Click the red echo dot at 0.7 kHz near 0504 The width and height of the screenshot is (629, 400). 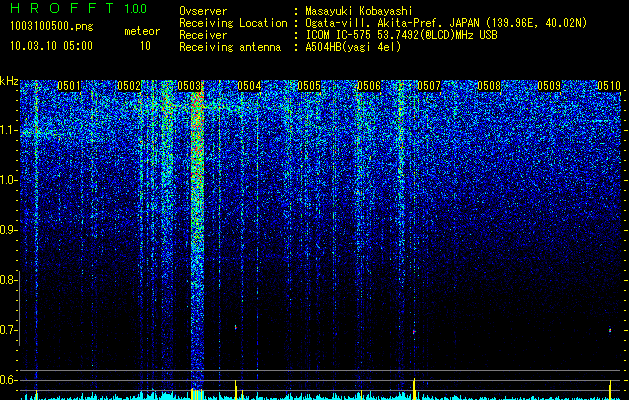pyautogui.click(x=235, y=327)
